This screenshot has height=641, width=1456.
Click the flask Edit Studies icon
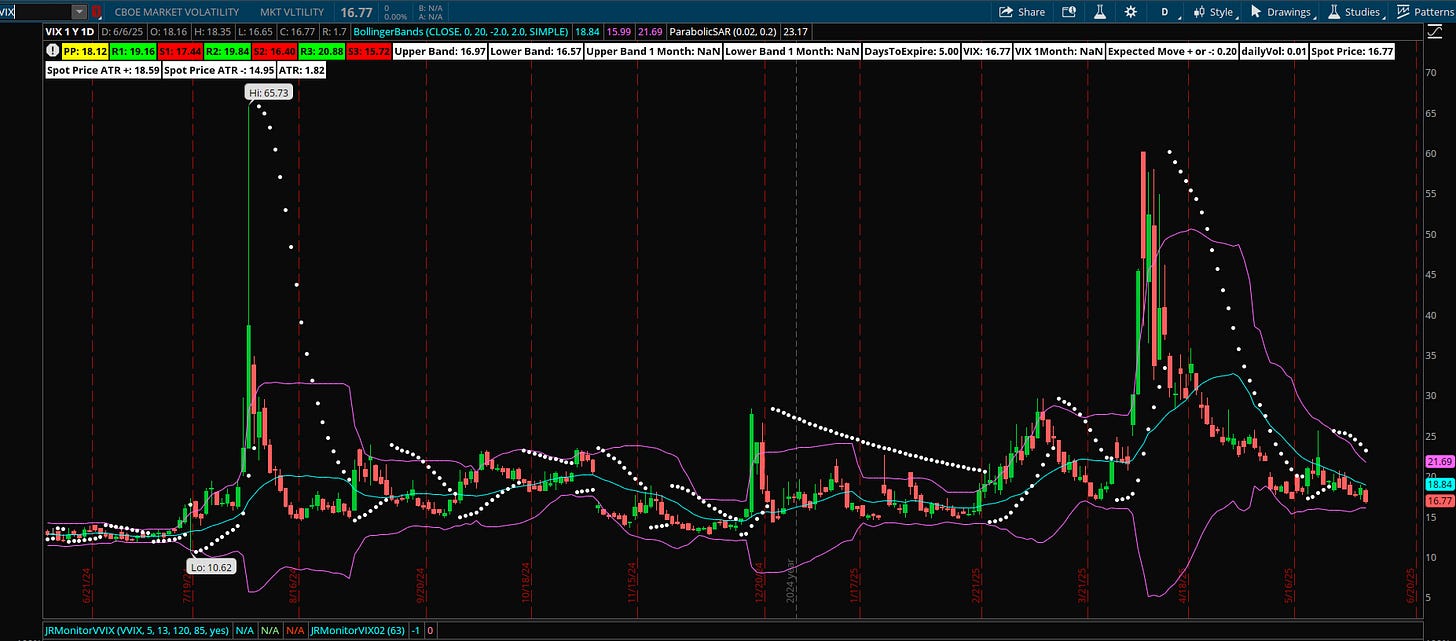tap(1099, 12)
